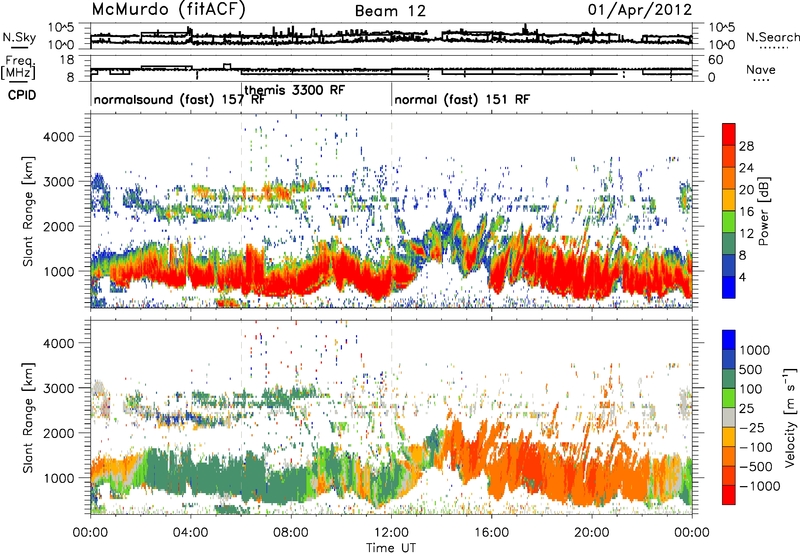Click the '1000' velocity colorbar tick

point(755,350)
